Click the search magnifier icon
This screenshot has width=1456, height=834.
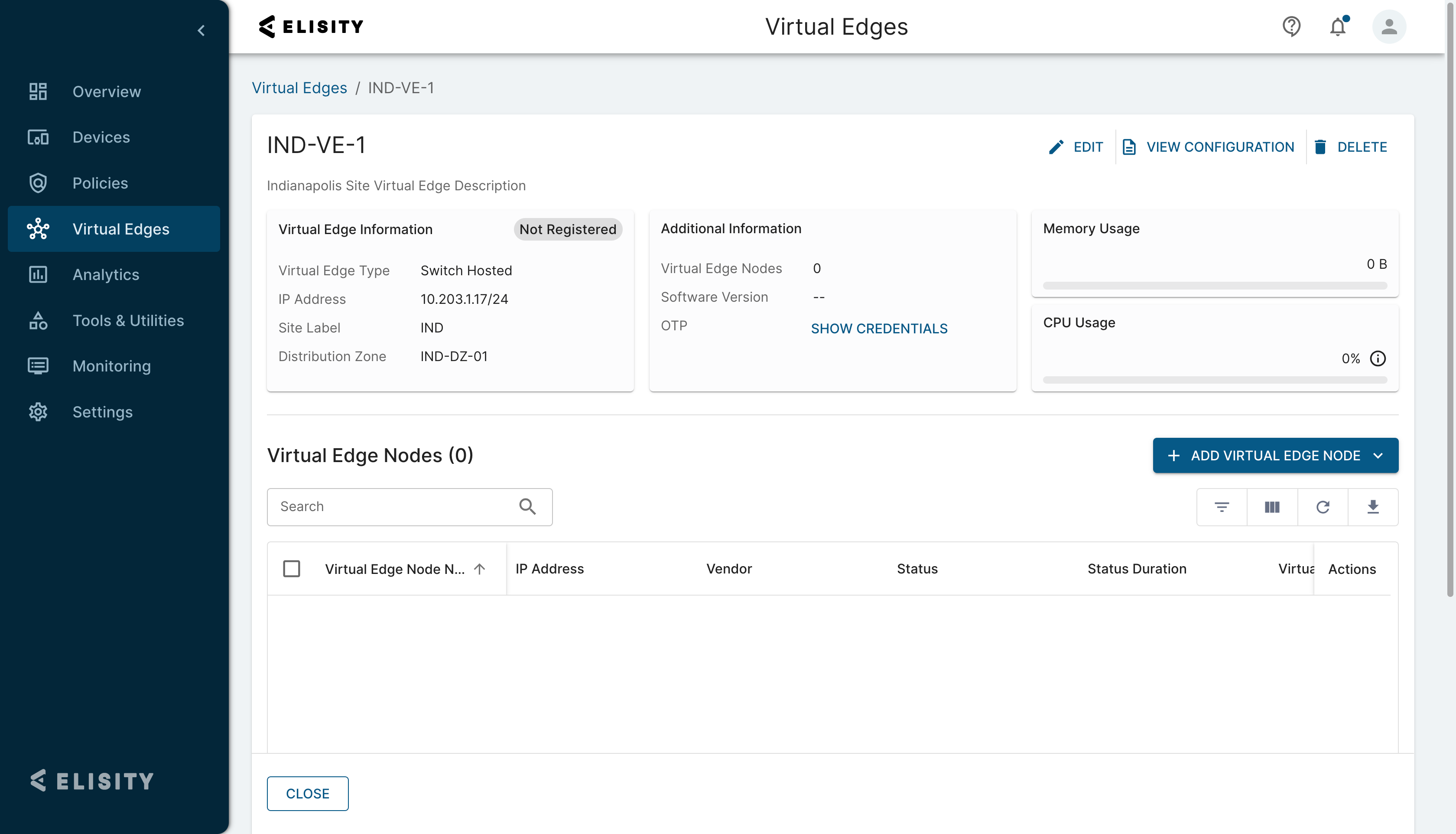(x=527, y=506)
